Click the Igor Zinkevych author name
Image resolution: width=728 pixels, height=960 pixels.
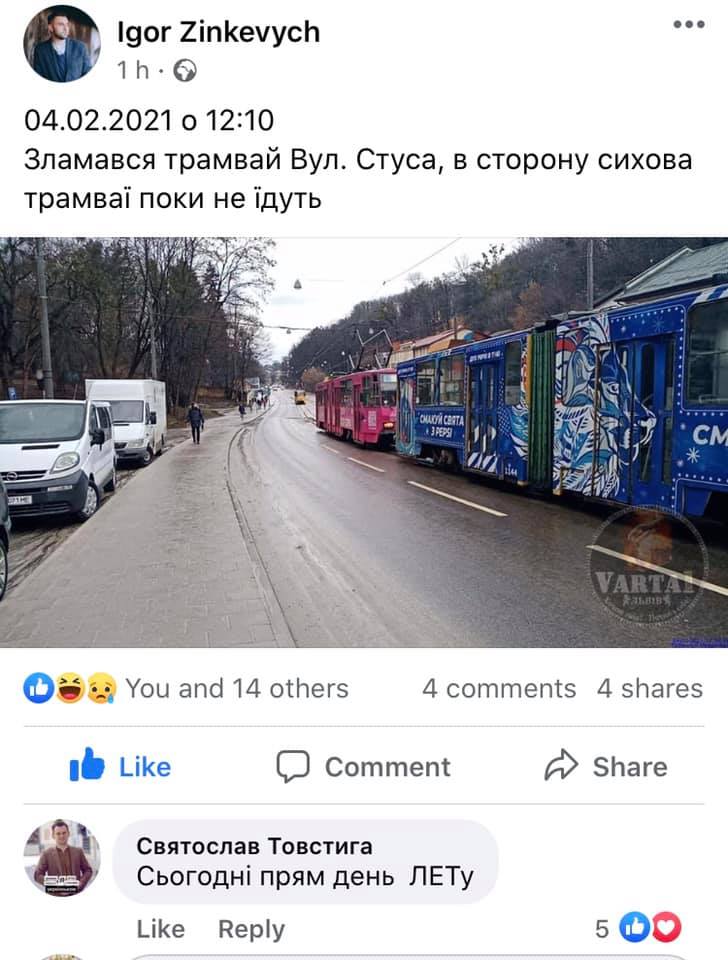pos(219,32)
